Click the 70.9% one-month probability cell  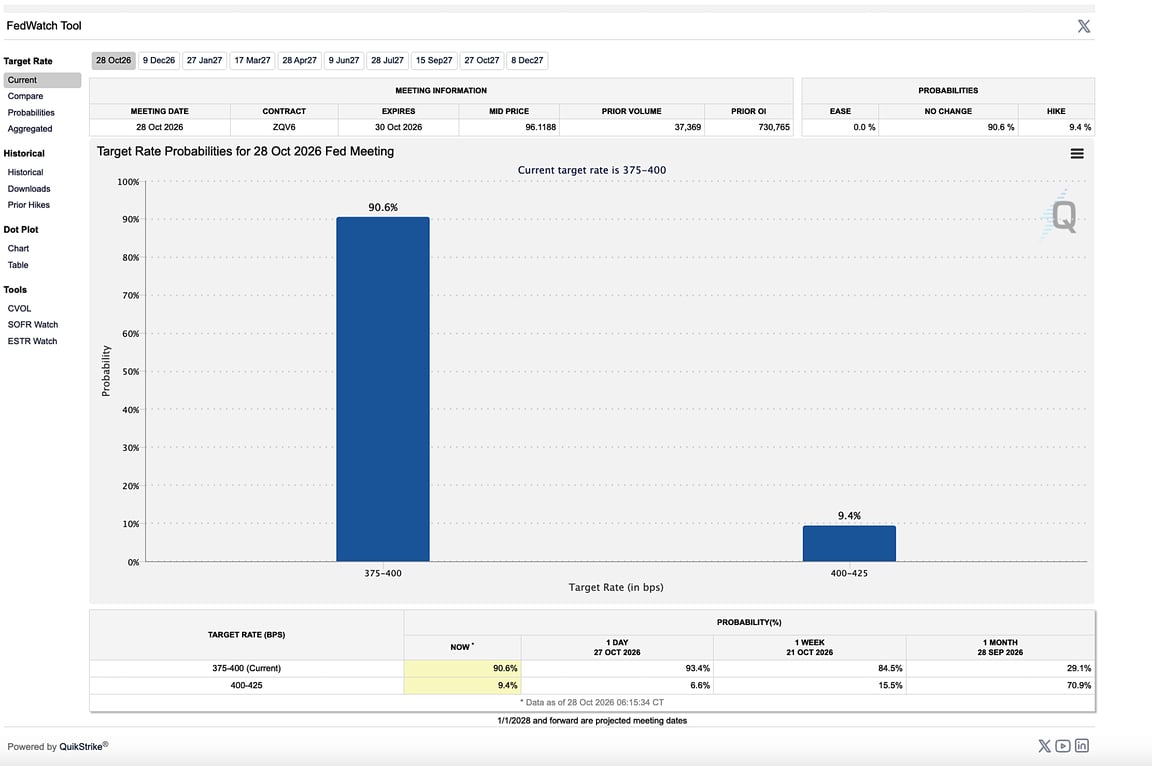tap(1001, 685)
